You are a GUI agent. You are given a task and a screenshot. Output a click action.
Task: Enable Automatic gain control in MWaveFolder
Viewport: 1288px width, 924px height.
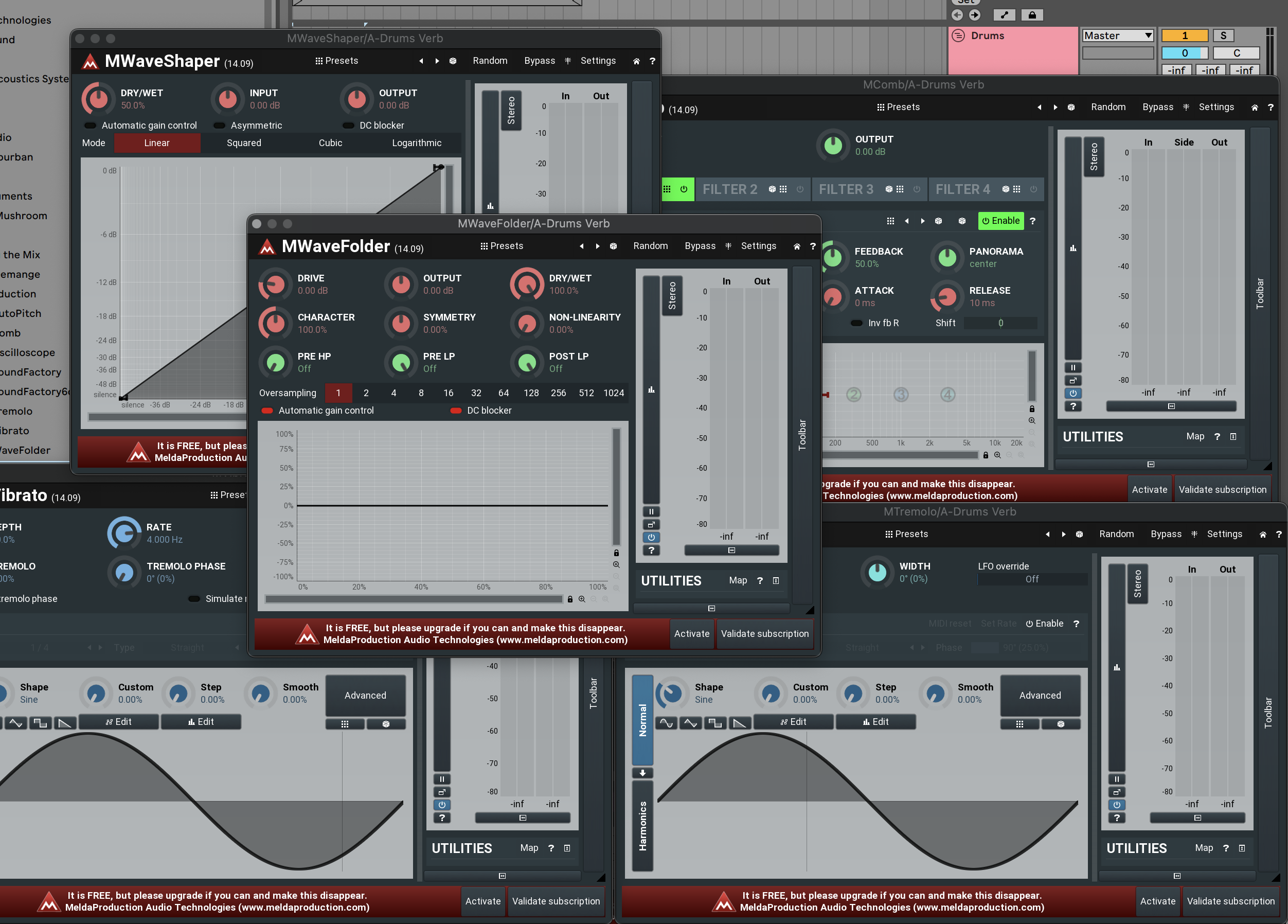[x=317, y=411]
